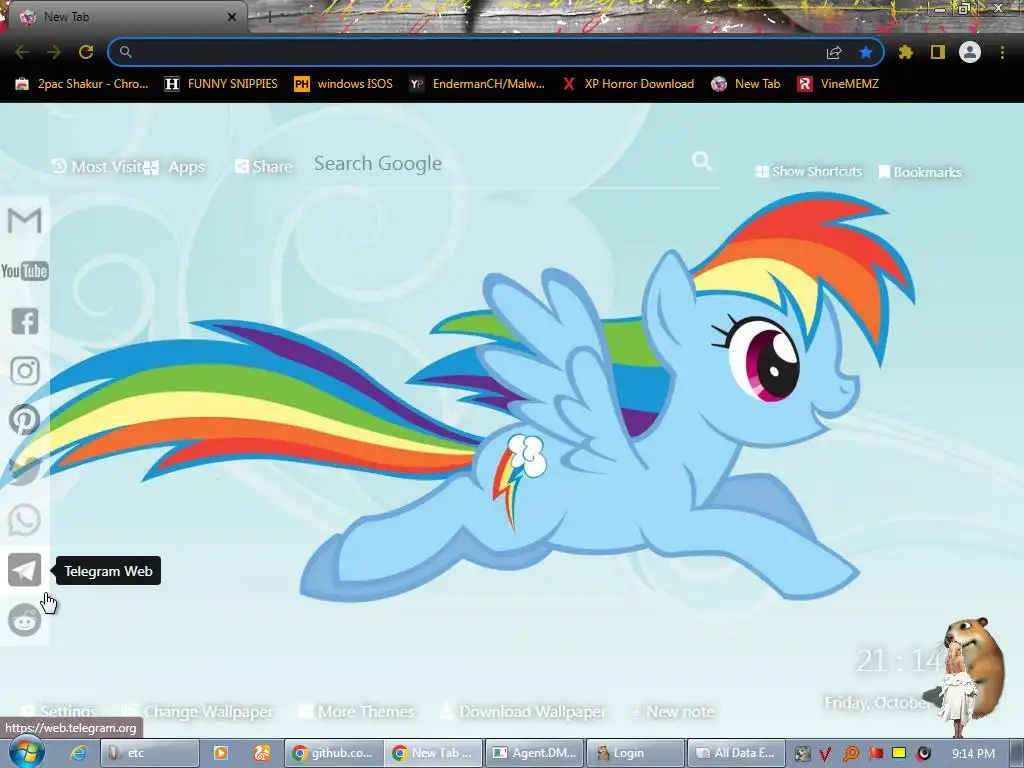Open the Telegram Web sidebar shortcut

[25, 570]
